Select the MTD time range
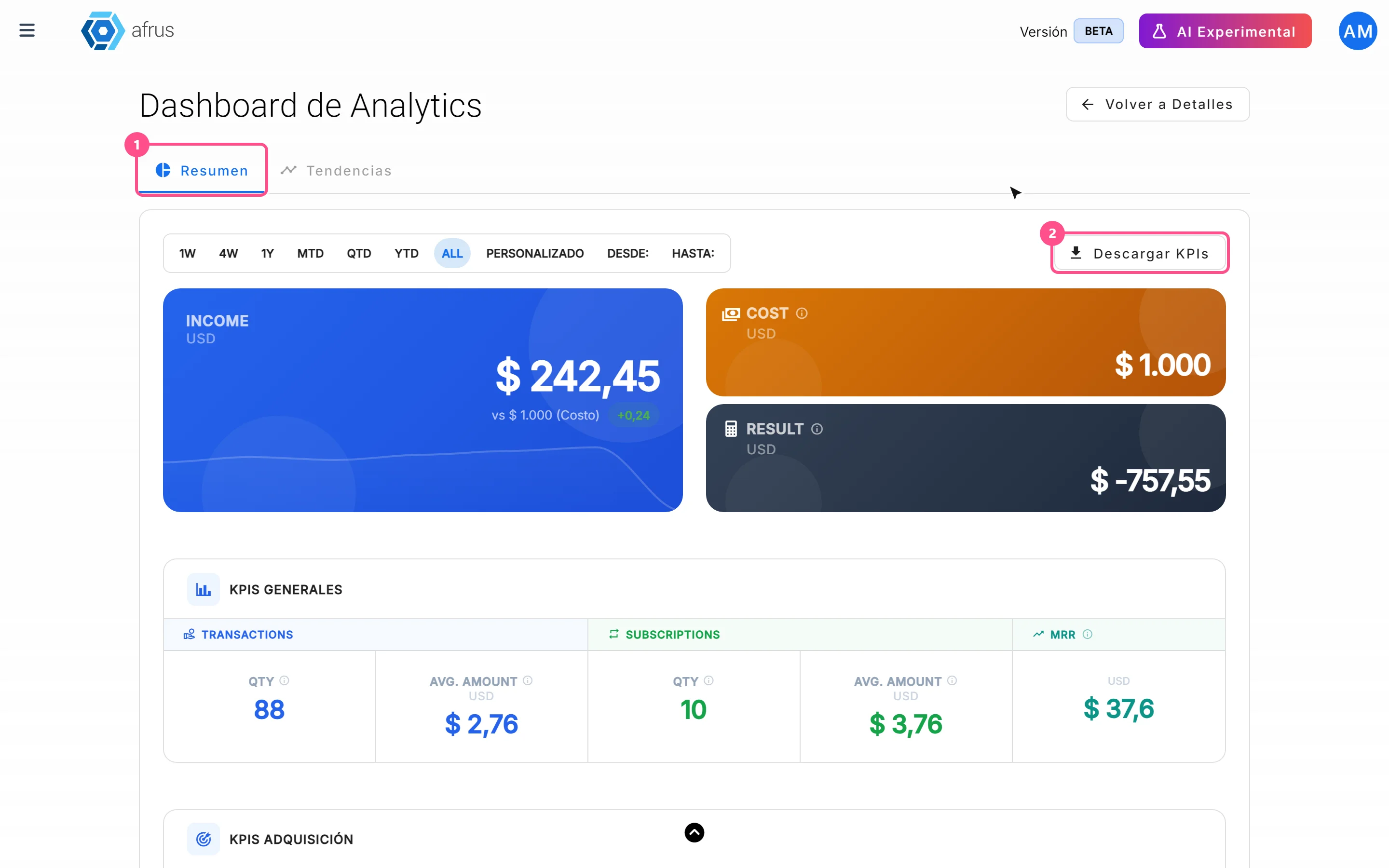Screen dimensions: 1389x868 tap(311, 253)
